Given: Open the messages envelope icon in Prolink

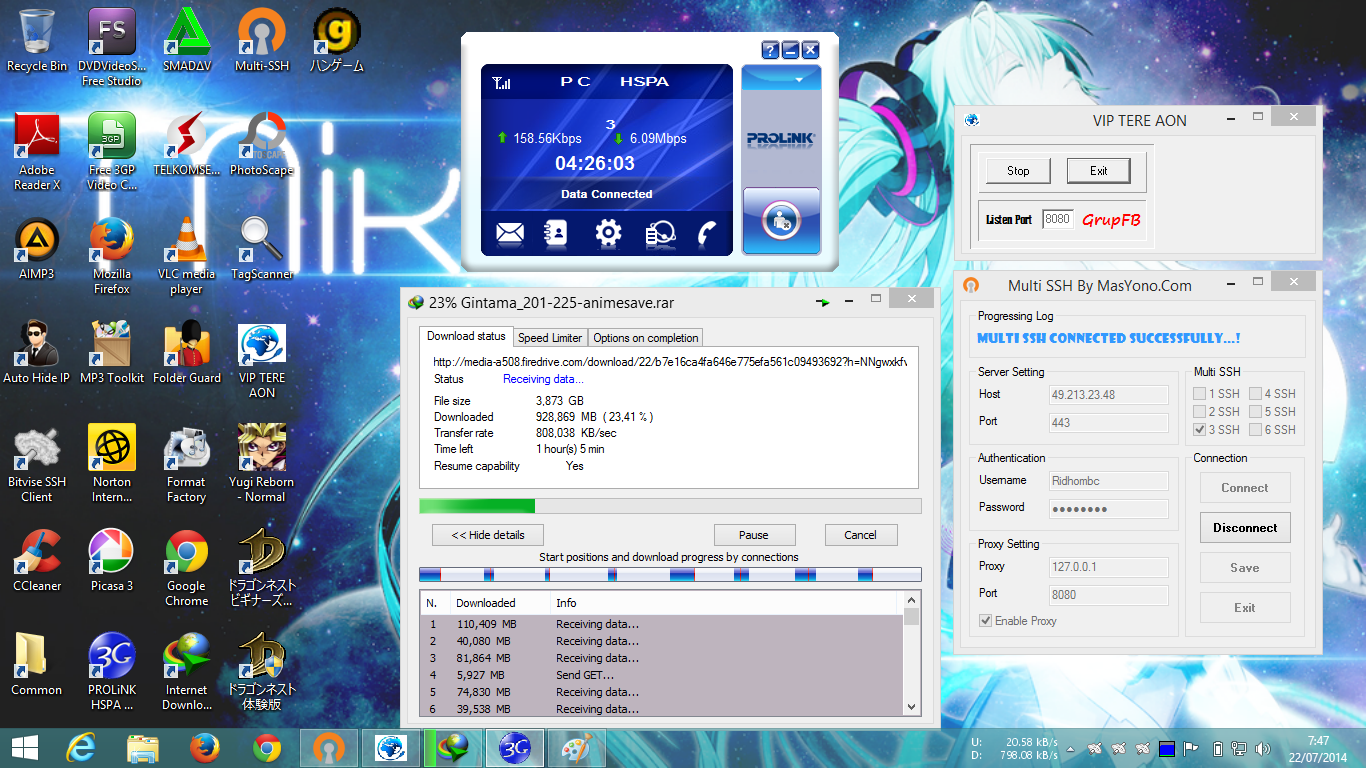Looking at the screenshot, I should (510, 234).
